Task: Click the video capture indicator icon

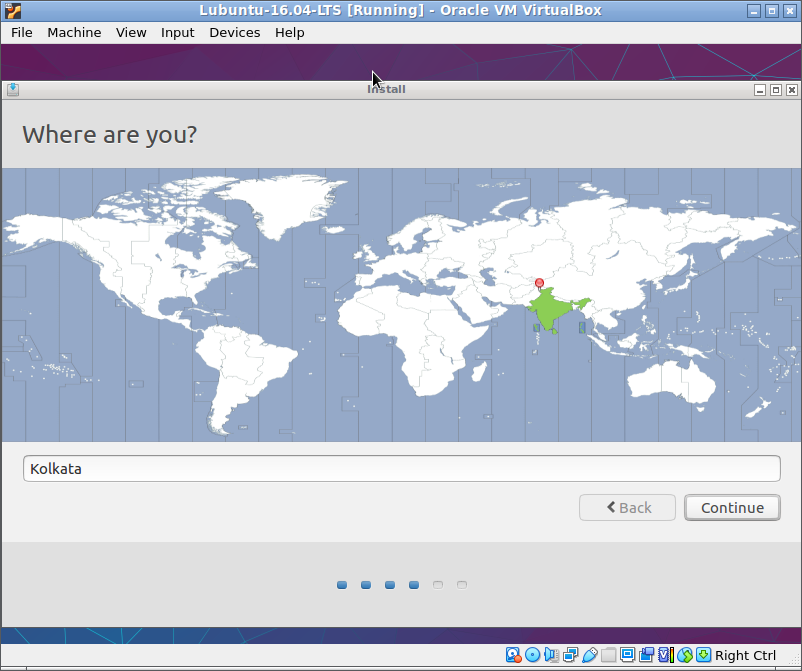Action: click(x=646, y=655)
